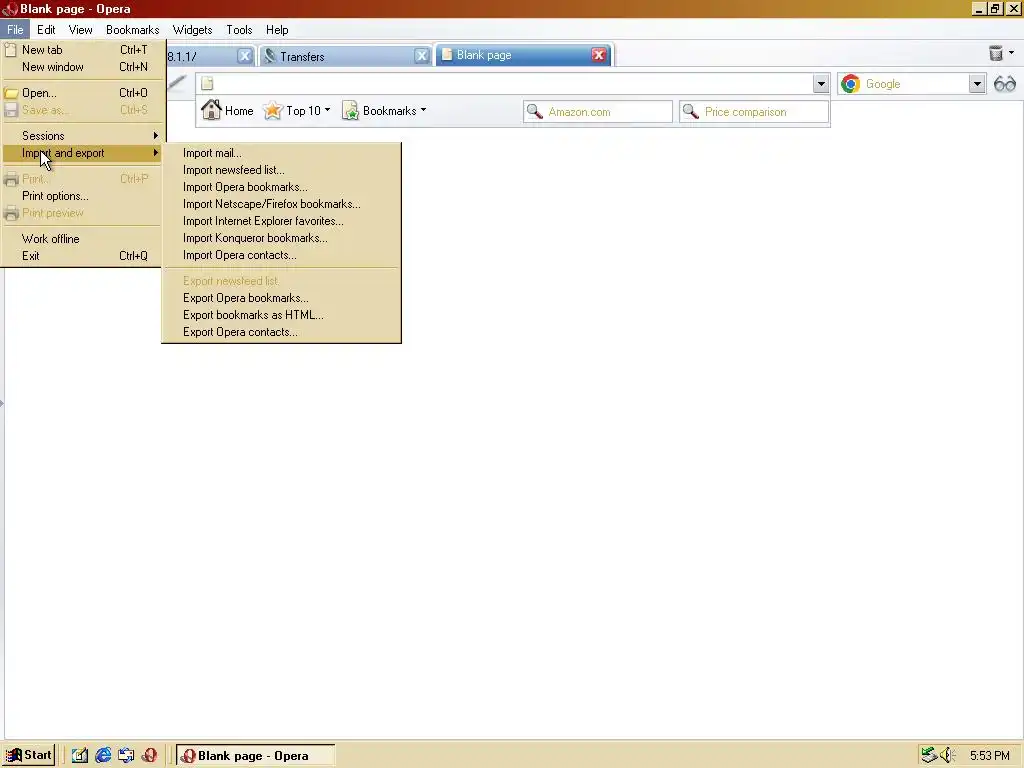Select Import newsfeed list... option

281,170
